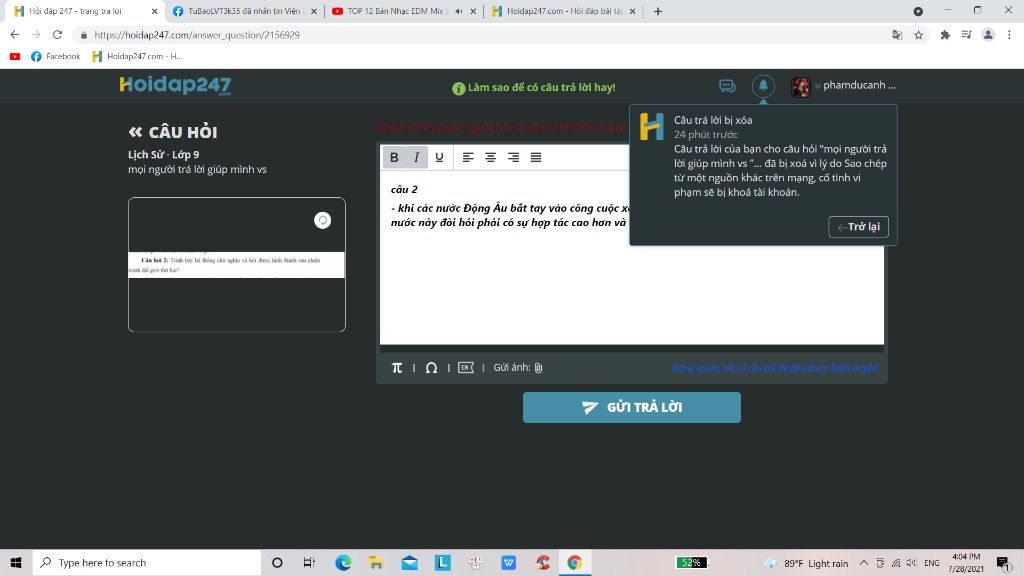Open the browser extensions puzzle icon
The height and width of the screenshot is (576, 1024).
[x=944, y=35]
